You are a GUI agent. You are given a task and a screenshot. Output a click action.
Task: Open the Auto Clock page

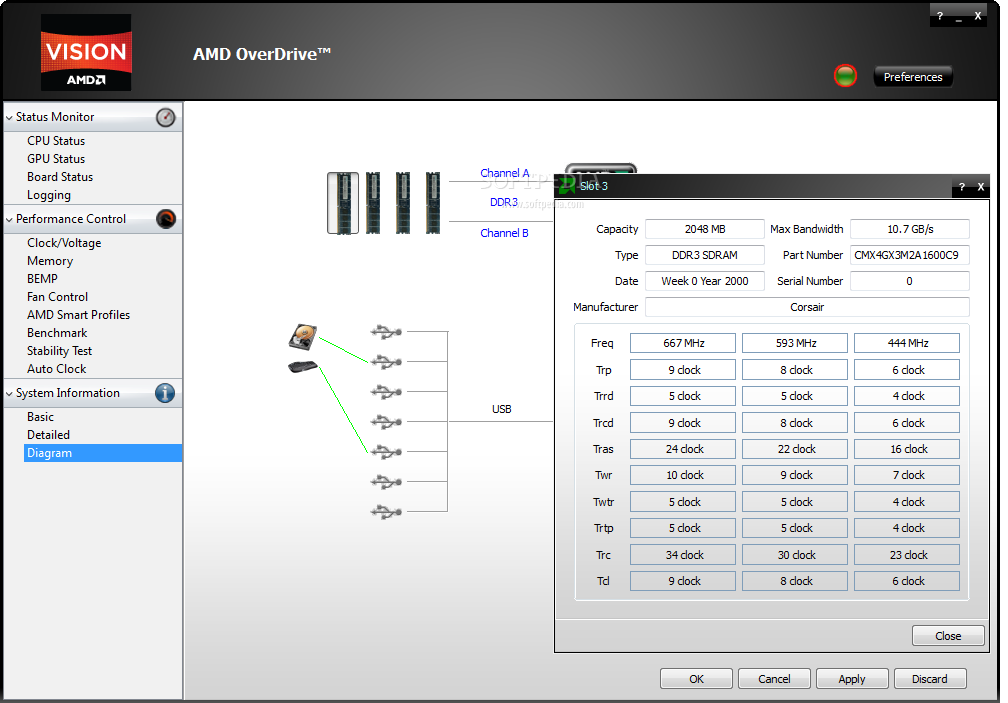[x=57, y=369]
